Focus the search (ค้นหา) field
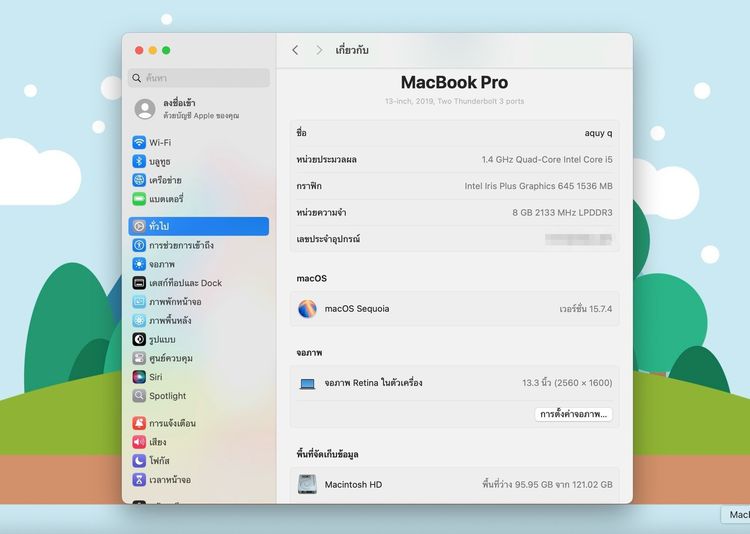 coord(199,78)
